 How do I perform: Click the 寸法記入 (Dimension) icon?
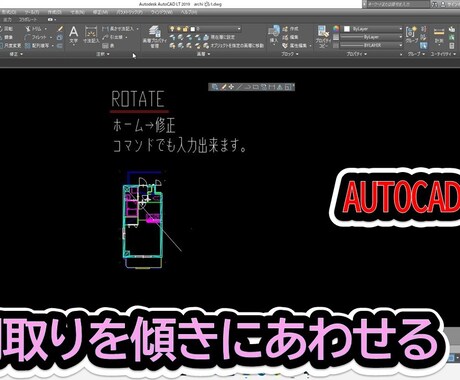click(91, 35)
